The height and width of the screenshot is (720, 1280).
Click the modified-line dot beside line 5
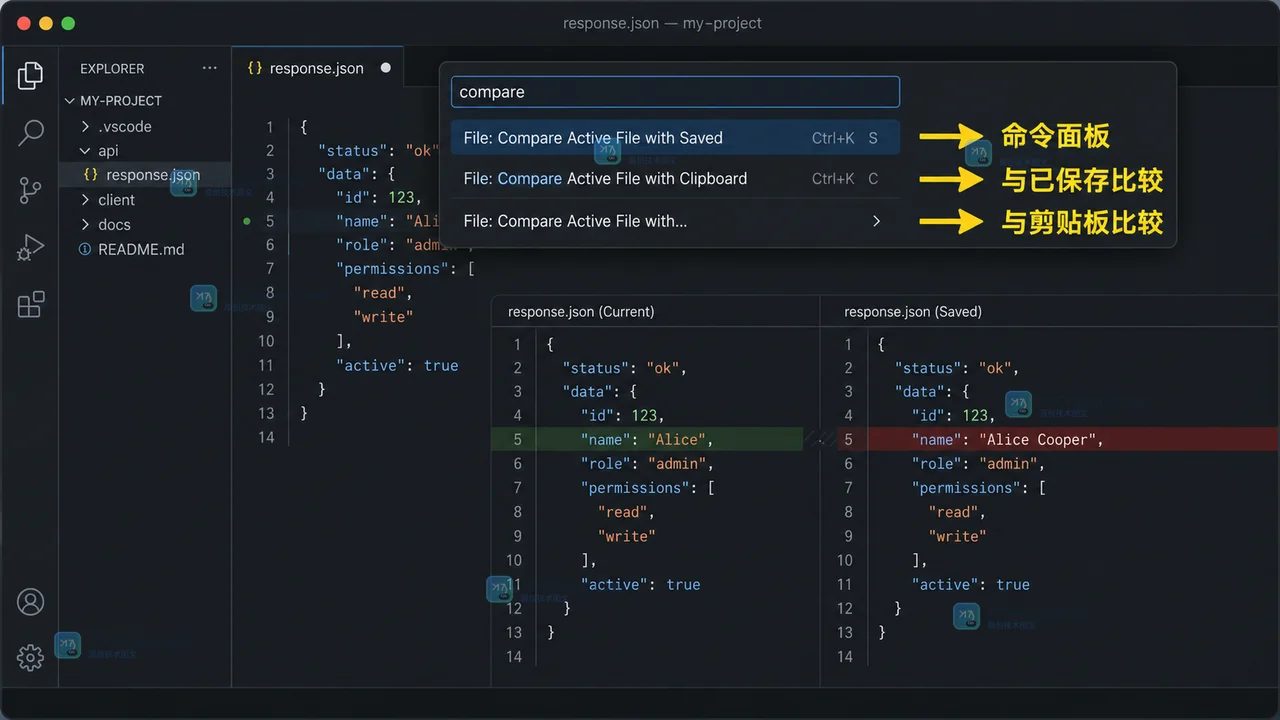[247, 221]
